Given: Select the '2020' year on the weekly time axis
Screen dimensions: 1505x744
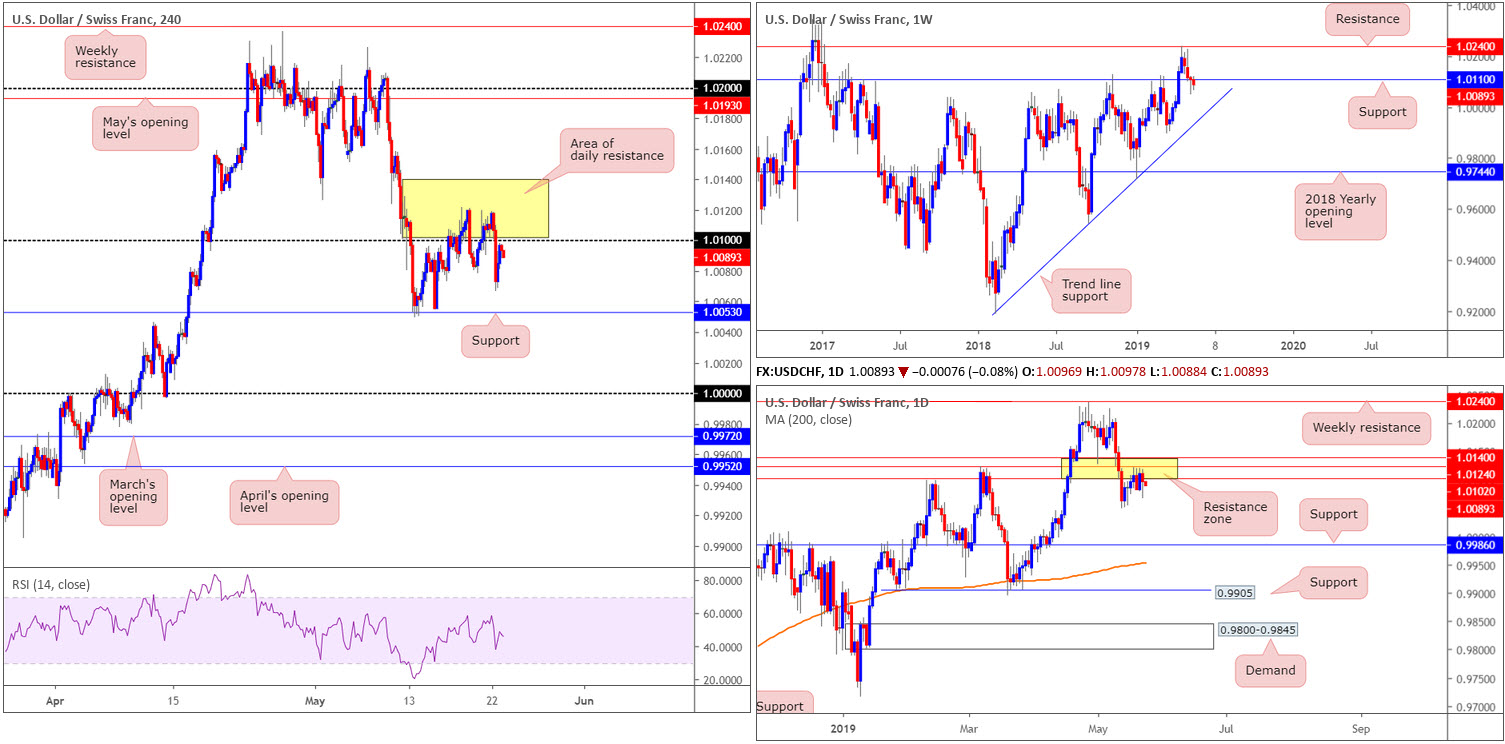Looking at the screenshot, I should (x=1292, y=345).
